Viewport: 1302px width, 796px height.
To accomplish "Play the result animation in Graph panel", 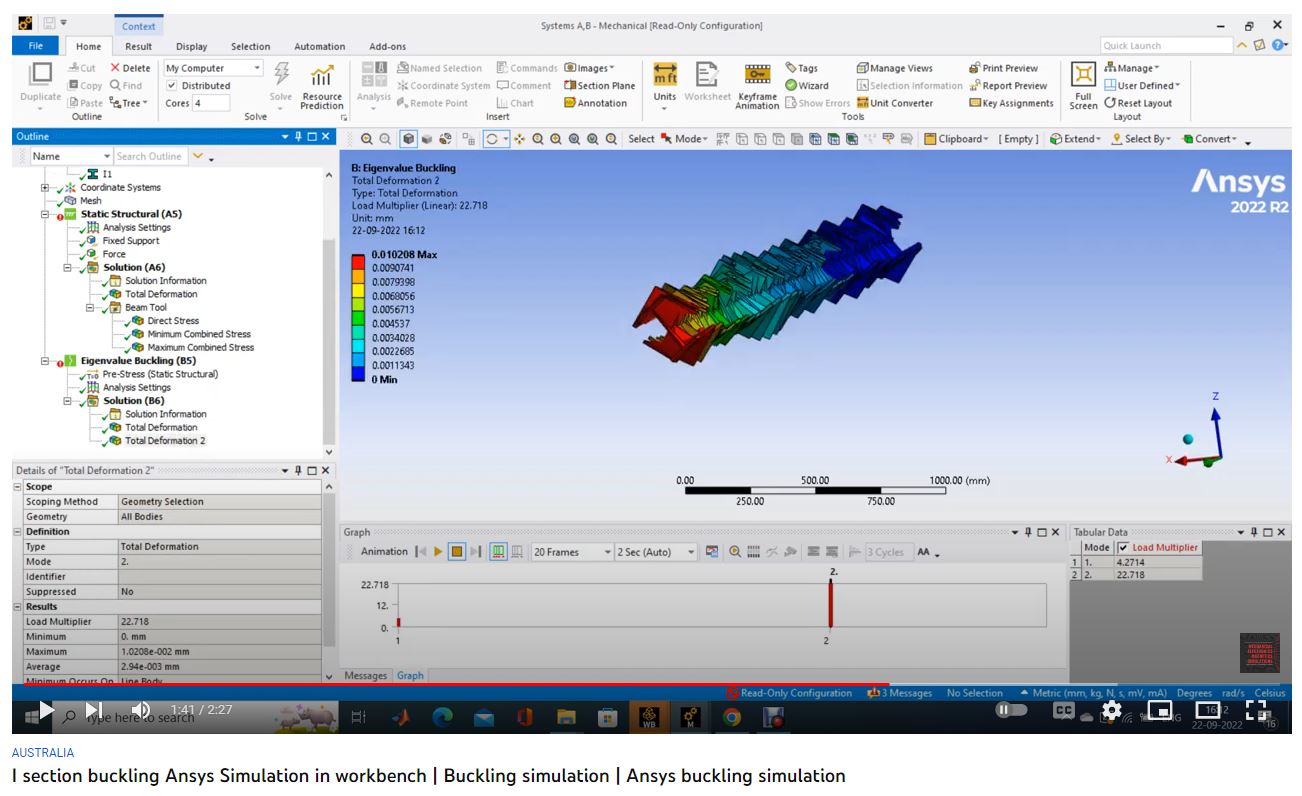I will tap(438, 552).
